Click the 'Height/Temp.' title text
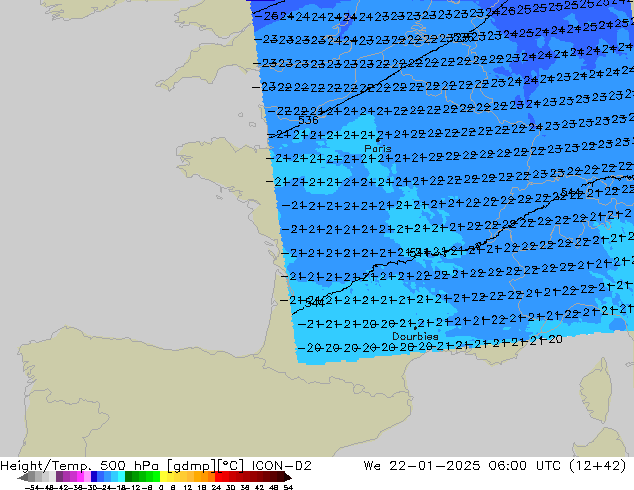The height and width of the screenshot is (490, 634). coord(45,466)
